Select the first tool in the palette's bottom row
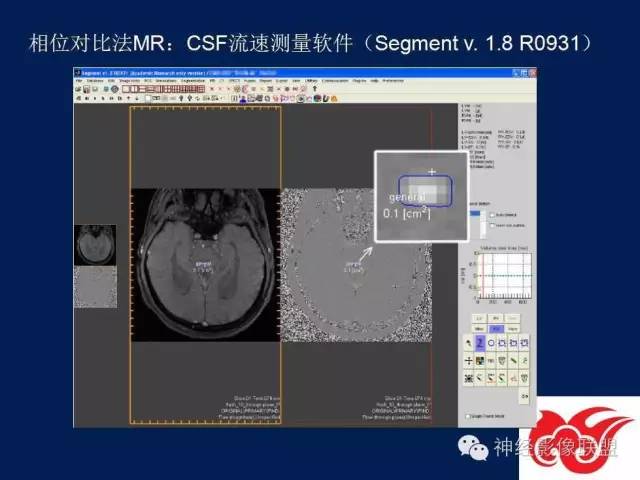This screenshot has height=480, width=640. [x=469, y=378]
